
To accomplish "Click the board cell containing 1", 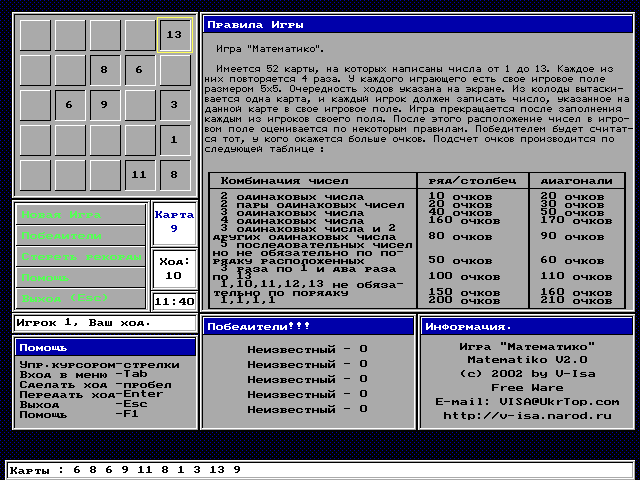I will [174, 140].
